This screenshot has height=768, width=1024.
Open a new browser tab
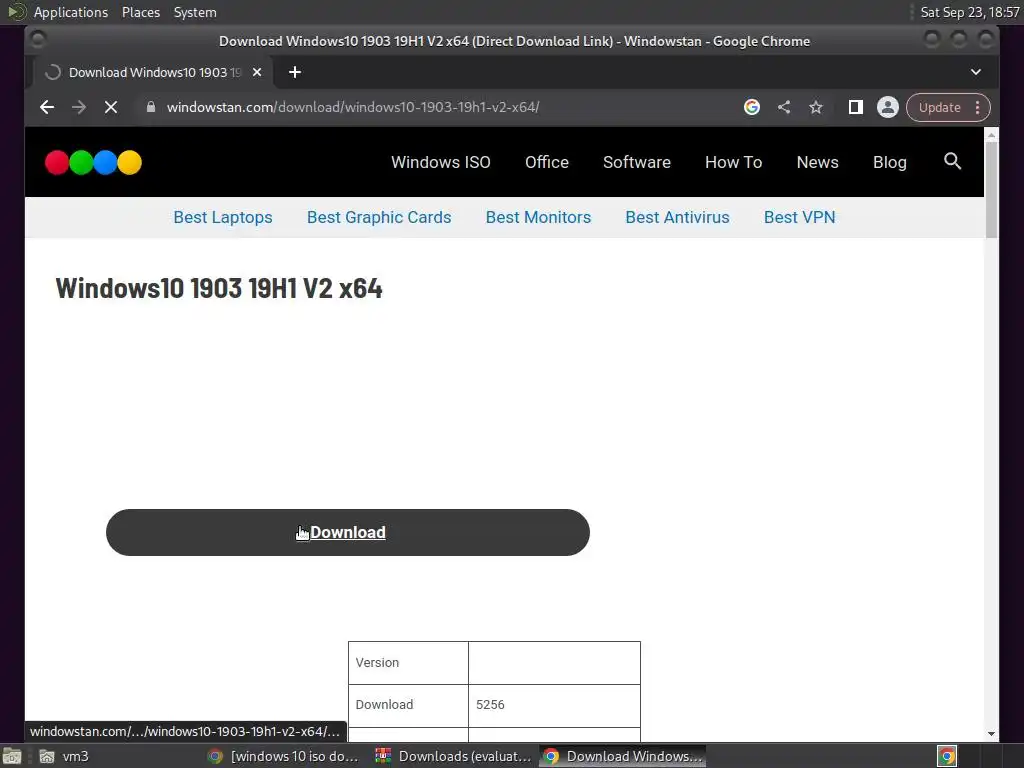click(x=295, y=72)
